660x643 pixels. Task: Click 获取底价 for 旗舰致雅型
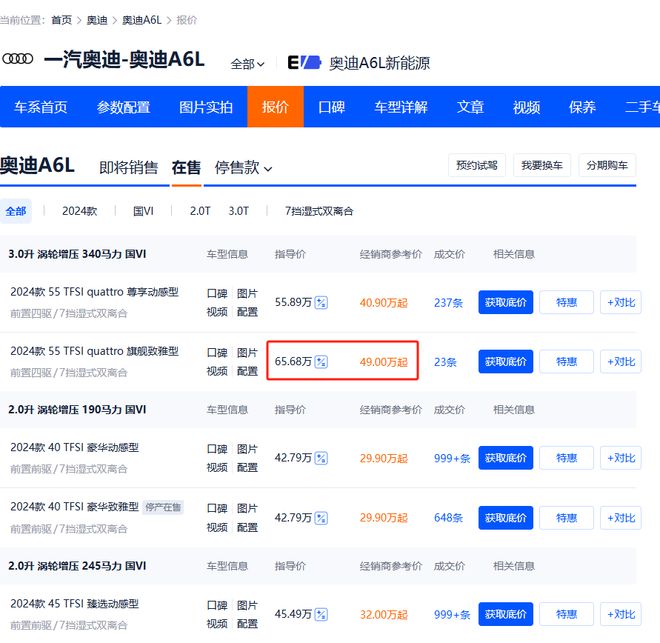506,361
